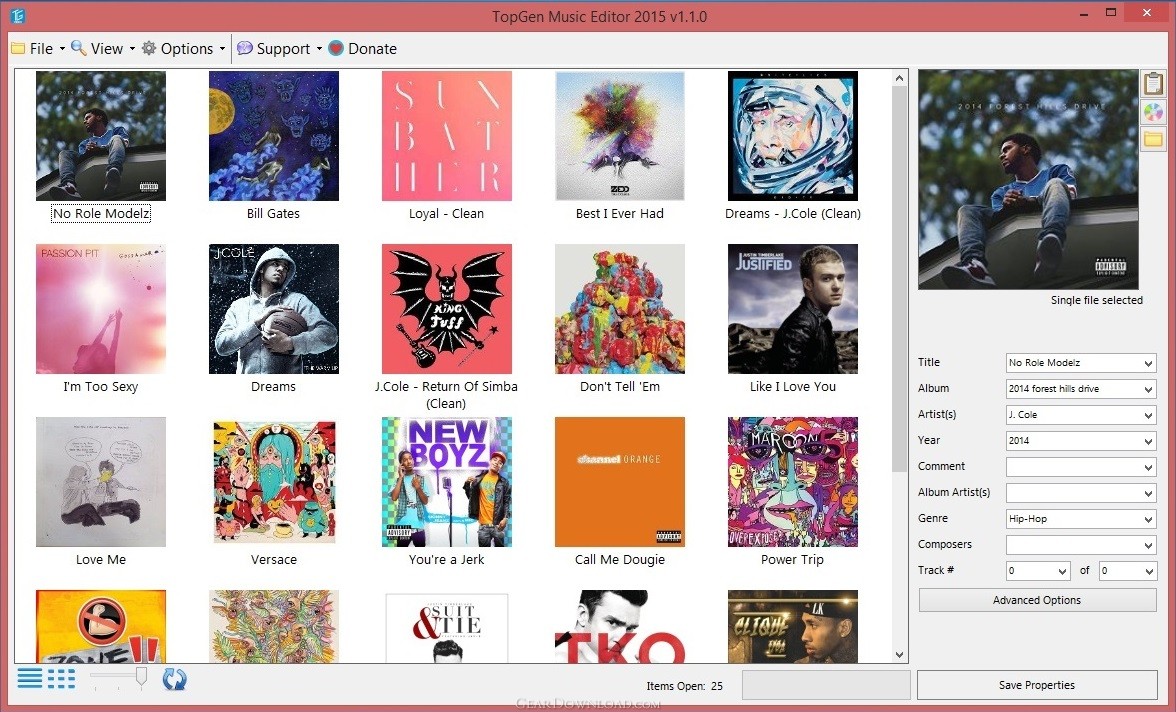Open the Support menu

click(279, 49)
